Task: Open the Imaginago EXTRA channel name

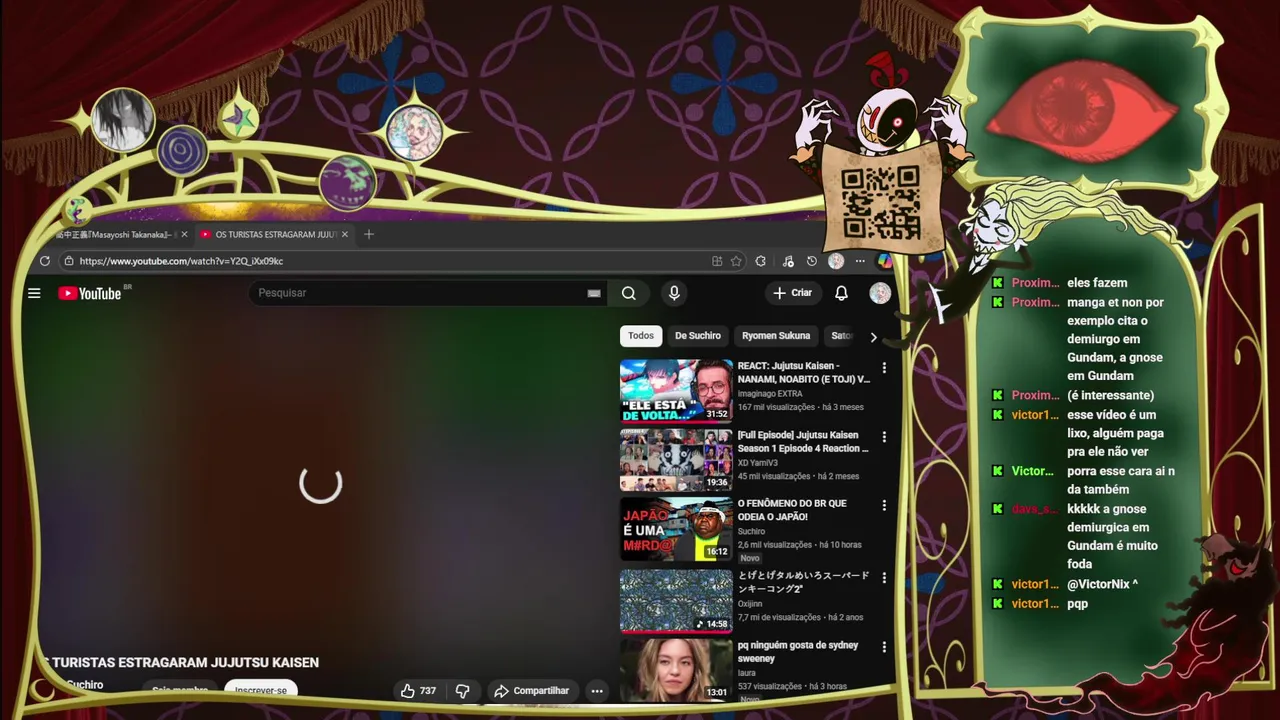Action: (770, 394)
